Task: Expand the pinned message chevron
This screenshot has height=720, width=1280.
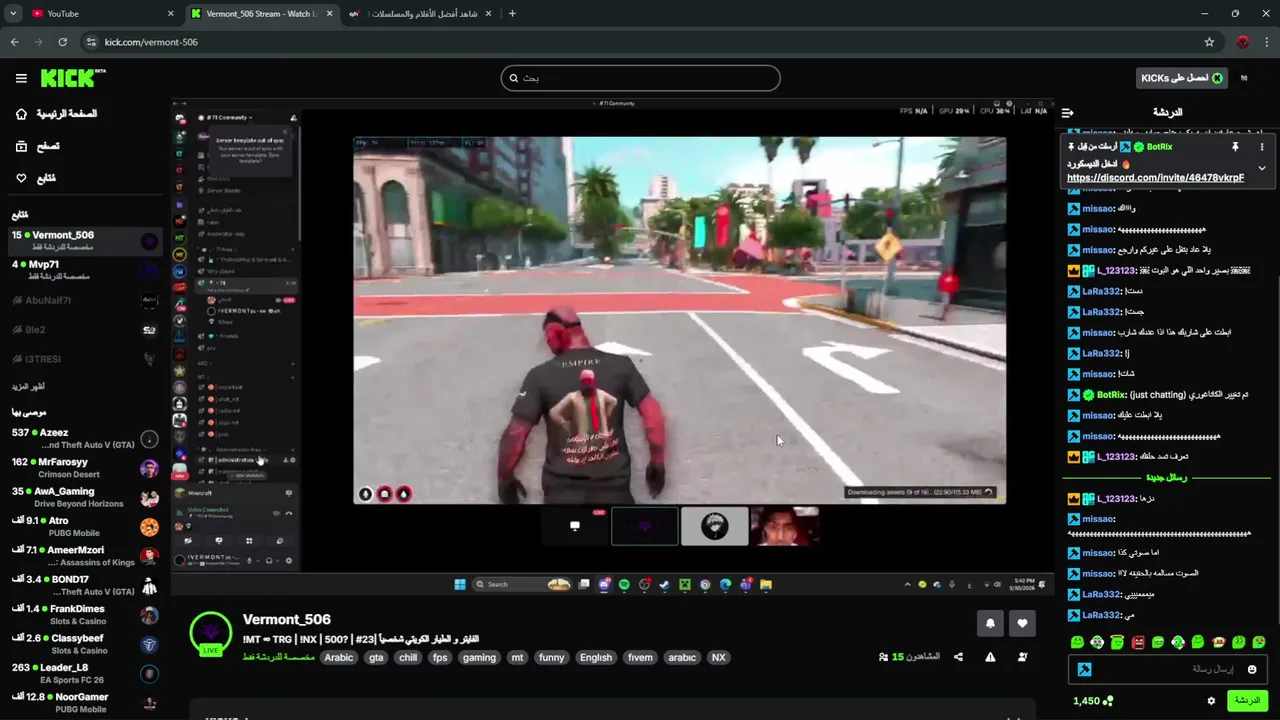Action: [x=1262, y=168]
